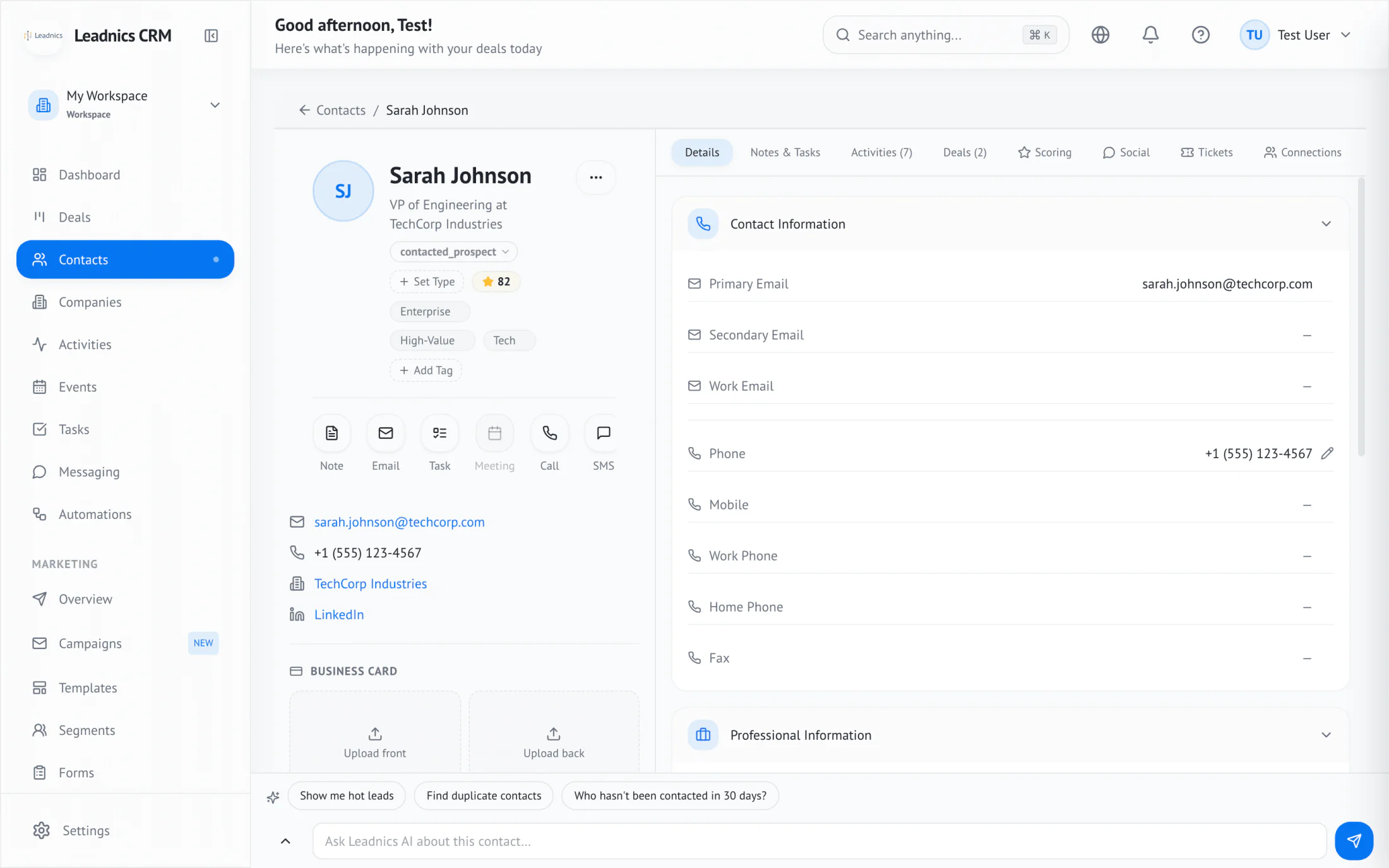The height and width of the screenshot is (868, 1389).
Task: Expand AI assistant panel chevron
Action: [x=285, y=841]
